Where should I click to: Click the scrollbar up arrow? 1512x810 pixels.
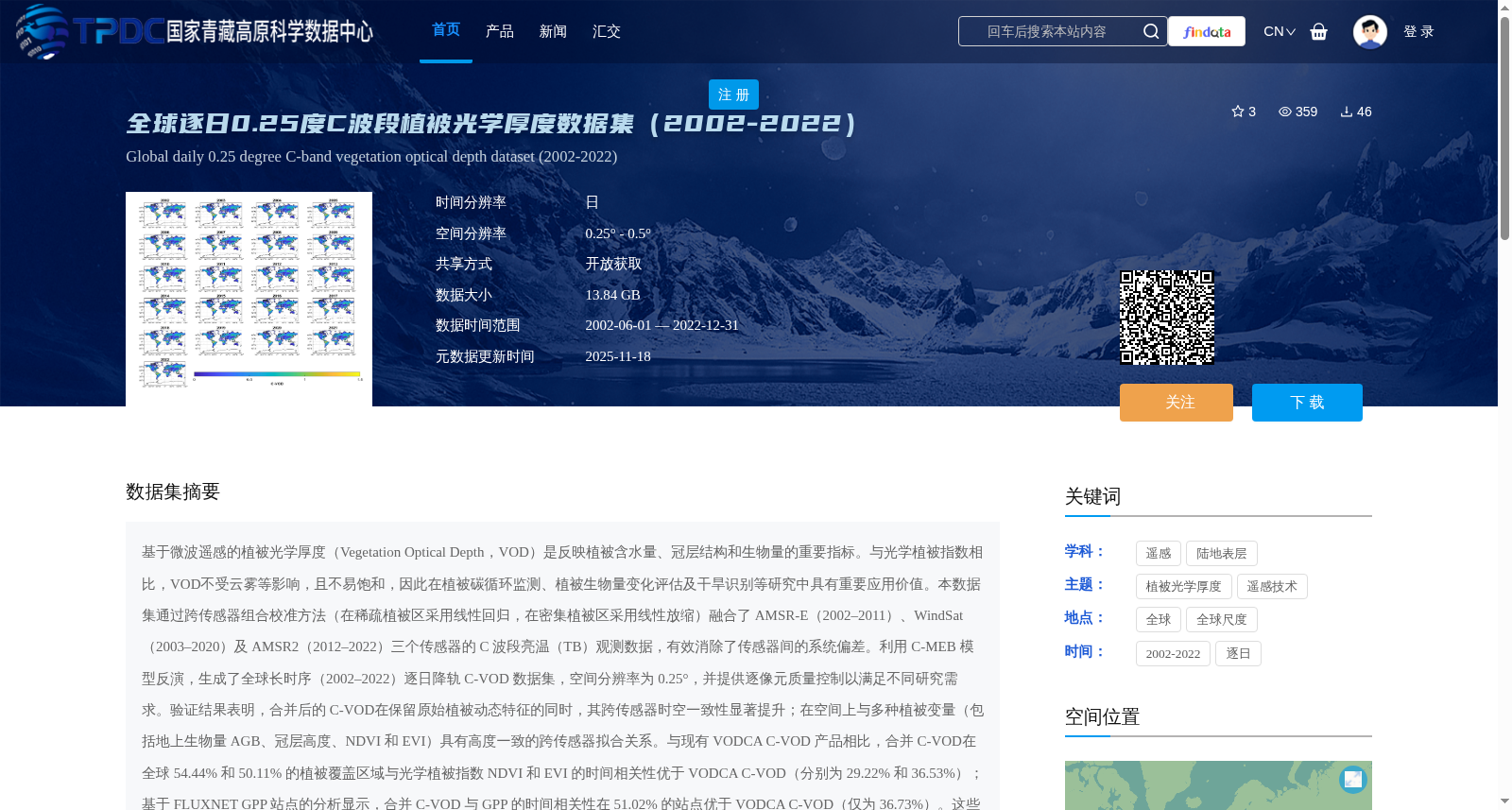1504,8
